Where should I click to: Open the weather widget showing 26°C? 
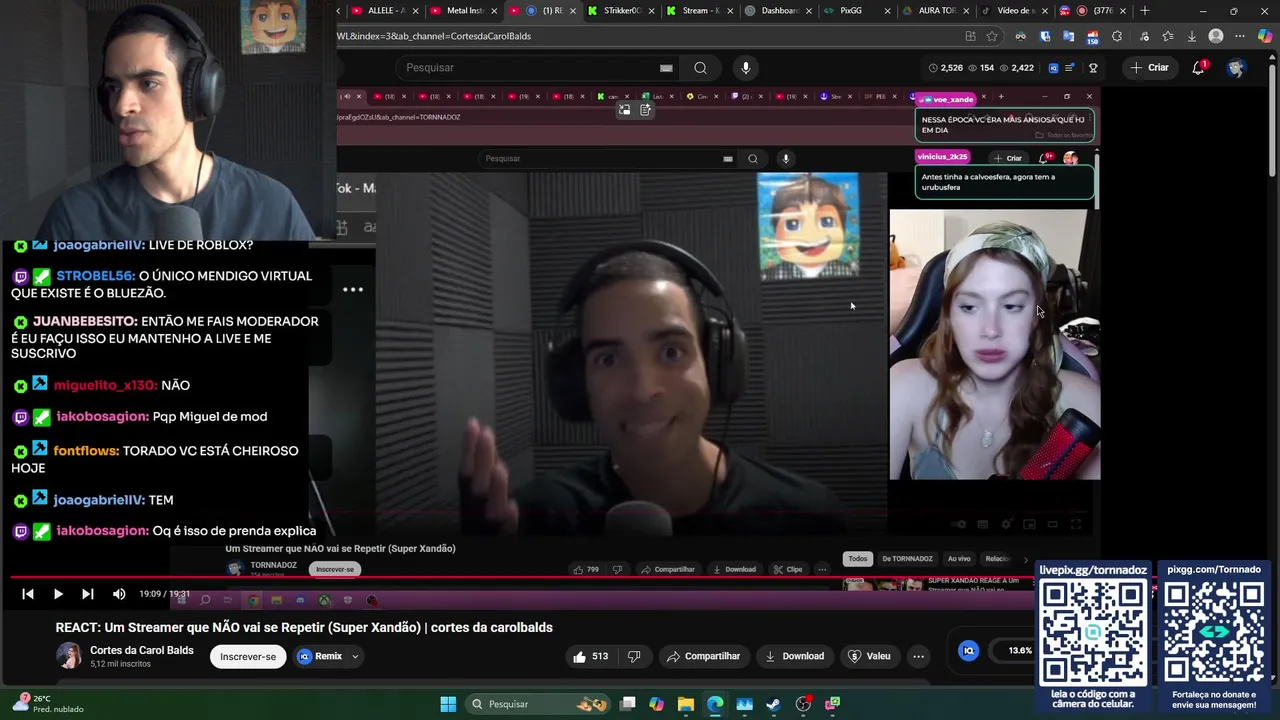point(48,703)
